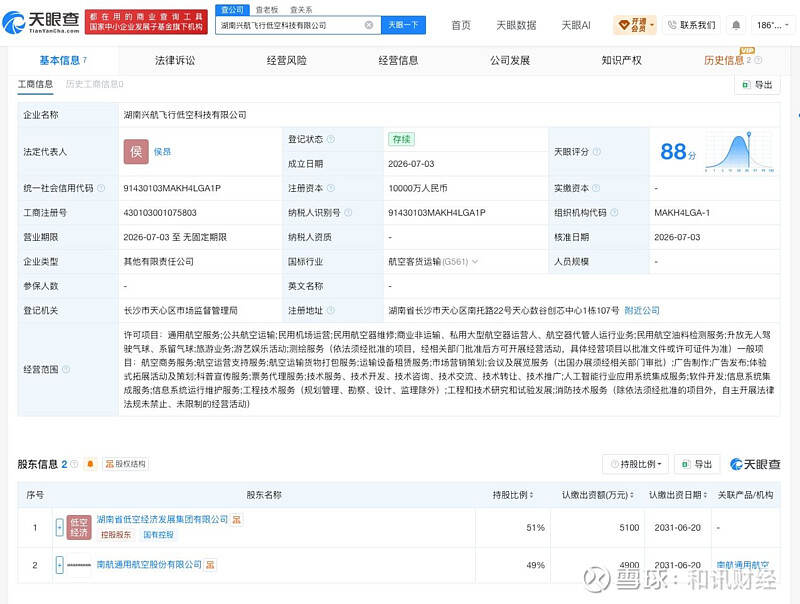Click the info icon beside 注册资本
This screenshot has height=604, width=800.
tap(331, 188)
